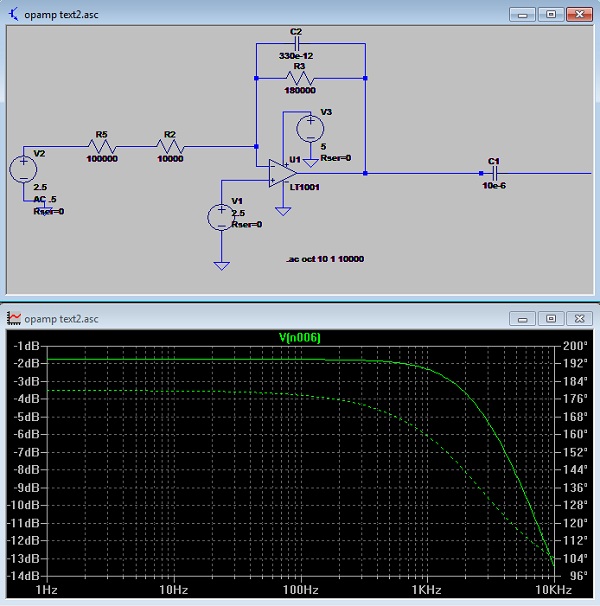
Task: Maximize the schematic window
Action: [x=550, y=15]
